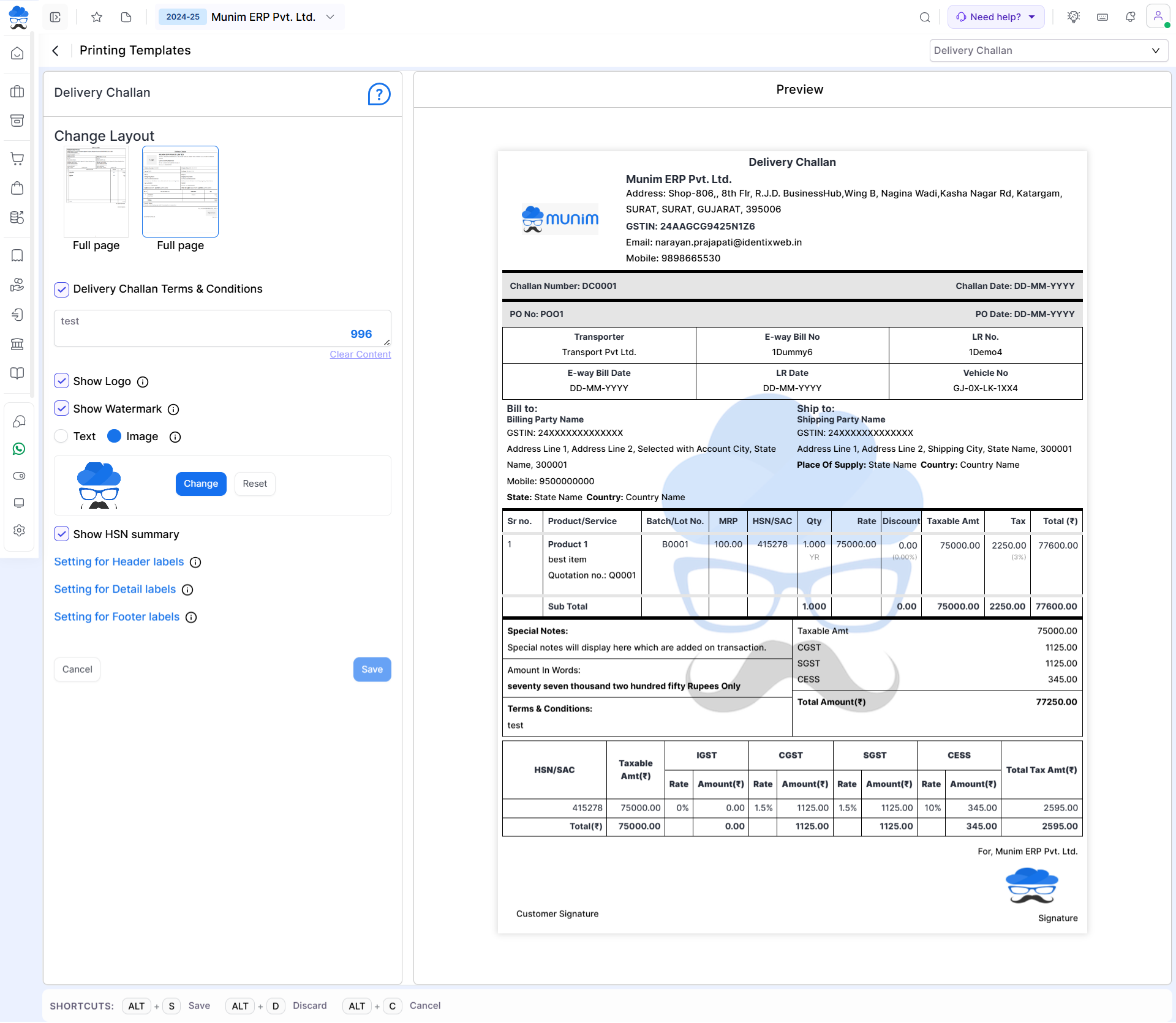This screenshot has height=1023, width=1176.
Task: Toggle the sidebar collapse panel icon
Action: (x=55, y=17)
